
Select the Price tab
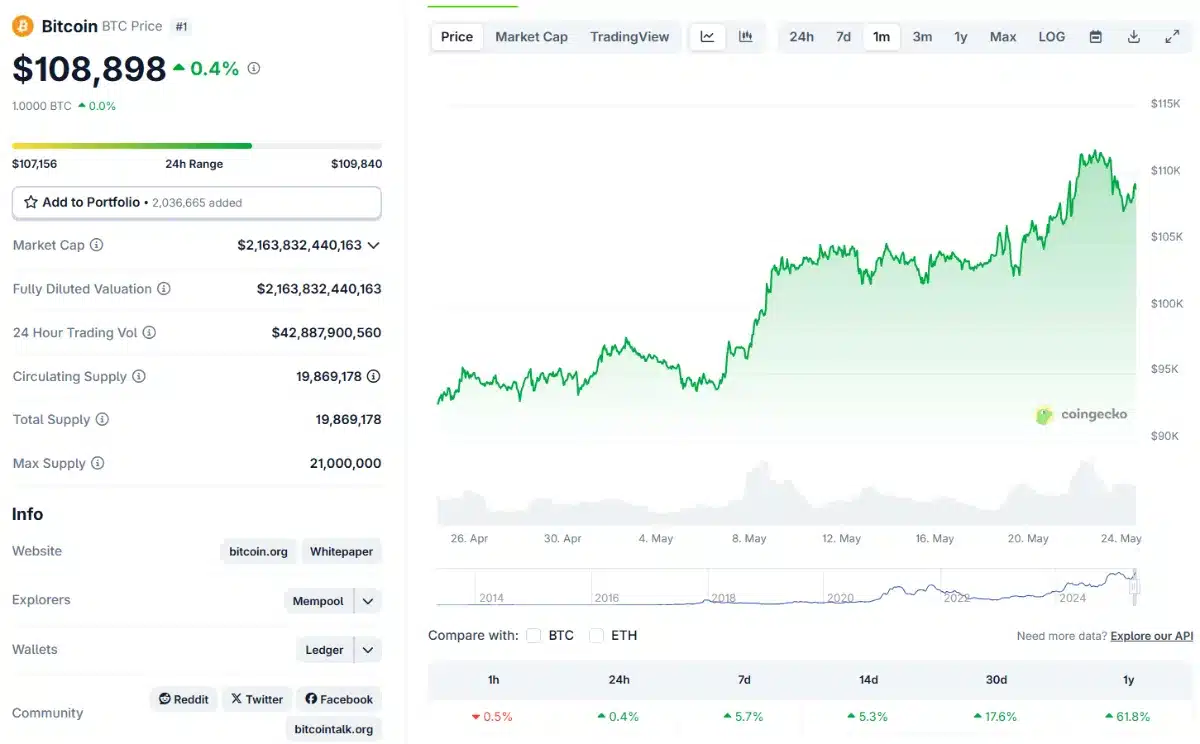coord(457,37)
